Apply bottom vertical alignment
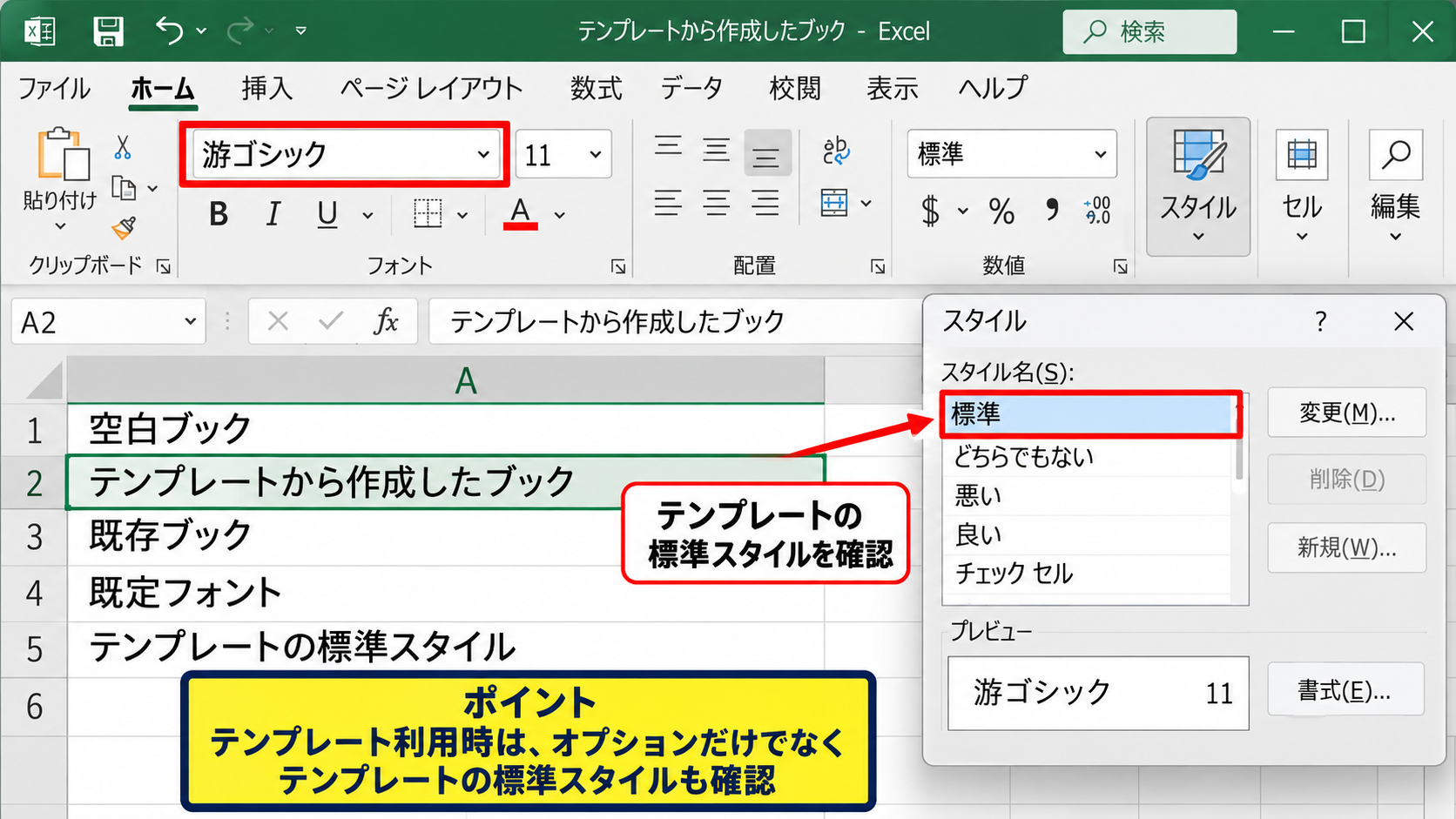 (x=766, y=152)
